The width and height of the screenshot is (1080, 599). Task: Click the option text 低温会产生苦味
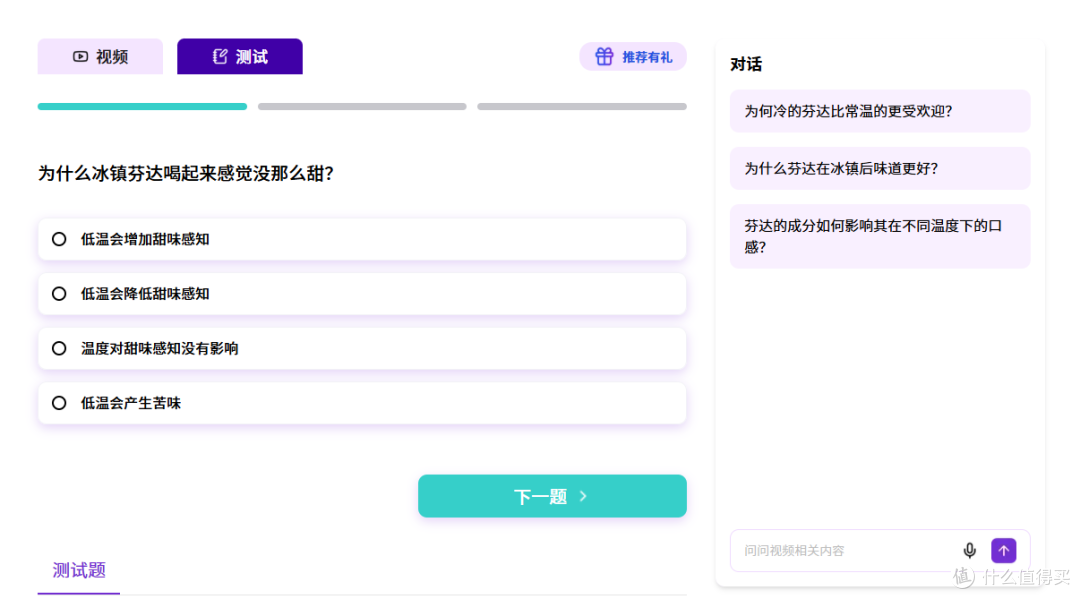(x=131, y=403)
